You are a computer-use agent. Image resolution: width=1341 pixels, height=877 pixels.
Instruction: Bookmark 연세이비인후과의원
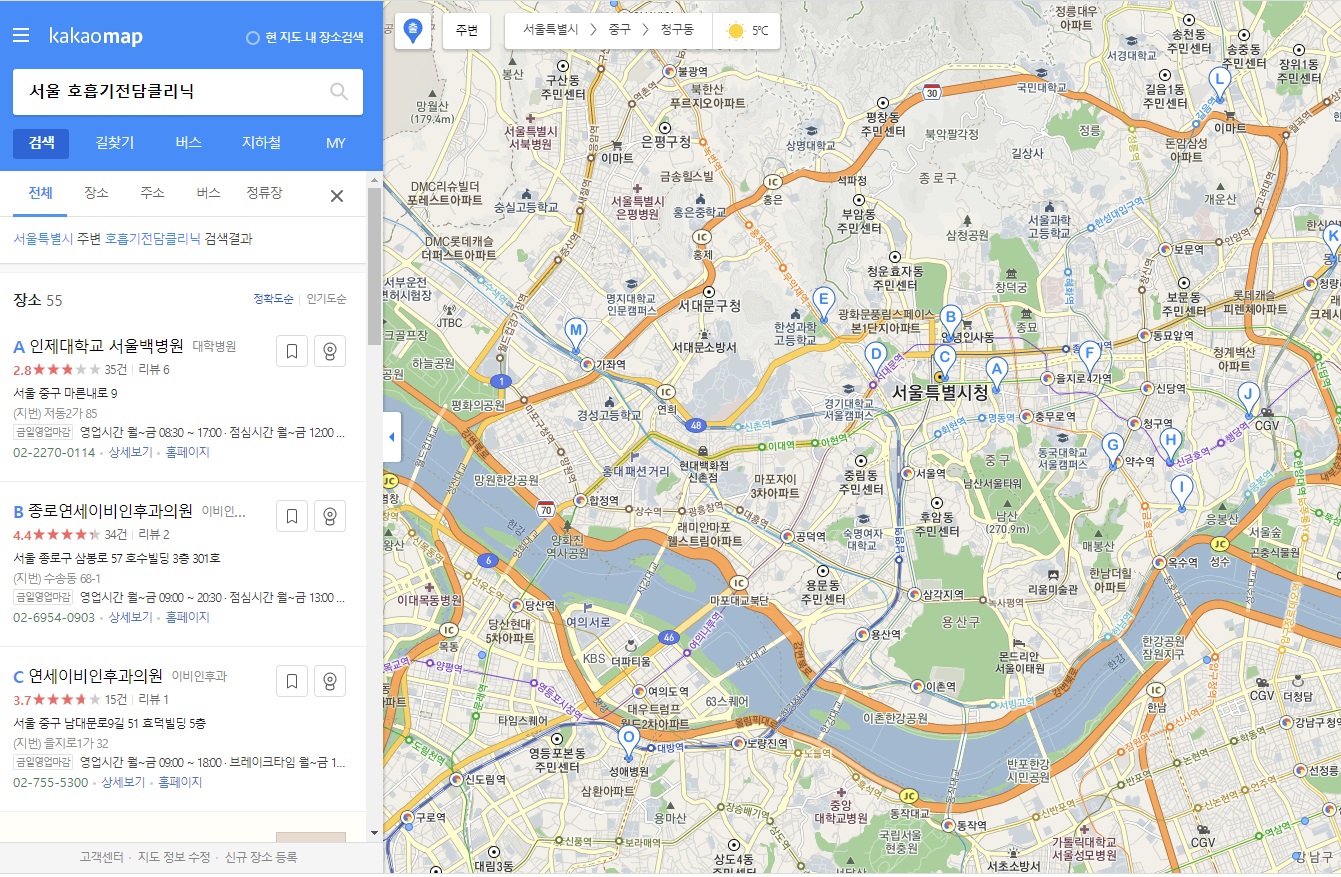pyautogui.click(x=291, y=681)
